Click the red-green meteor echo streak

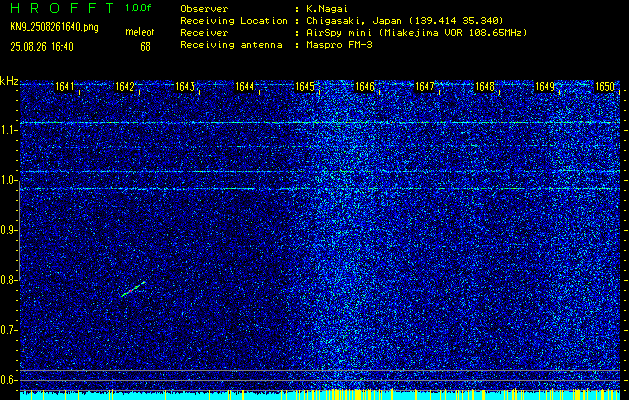(x=133, y=289)
